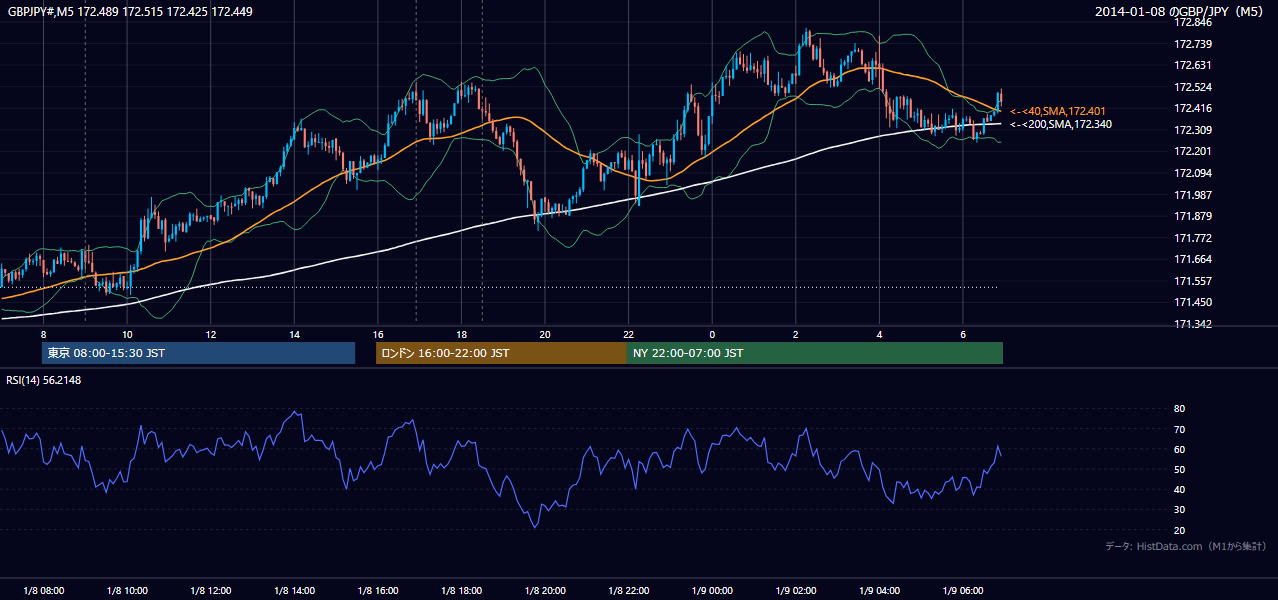
Task: Click the 1/8 08:00 bottom time label
Action: (x=44, y=591)
